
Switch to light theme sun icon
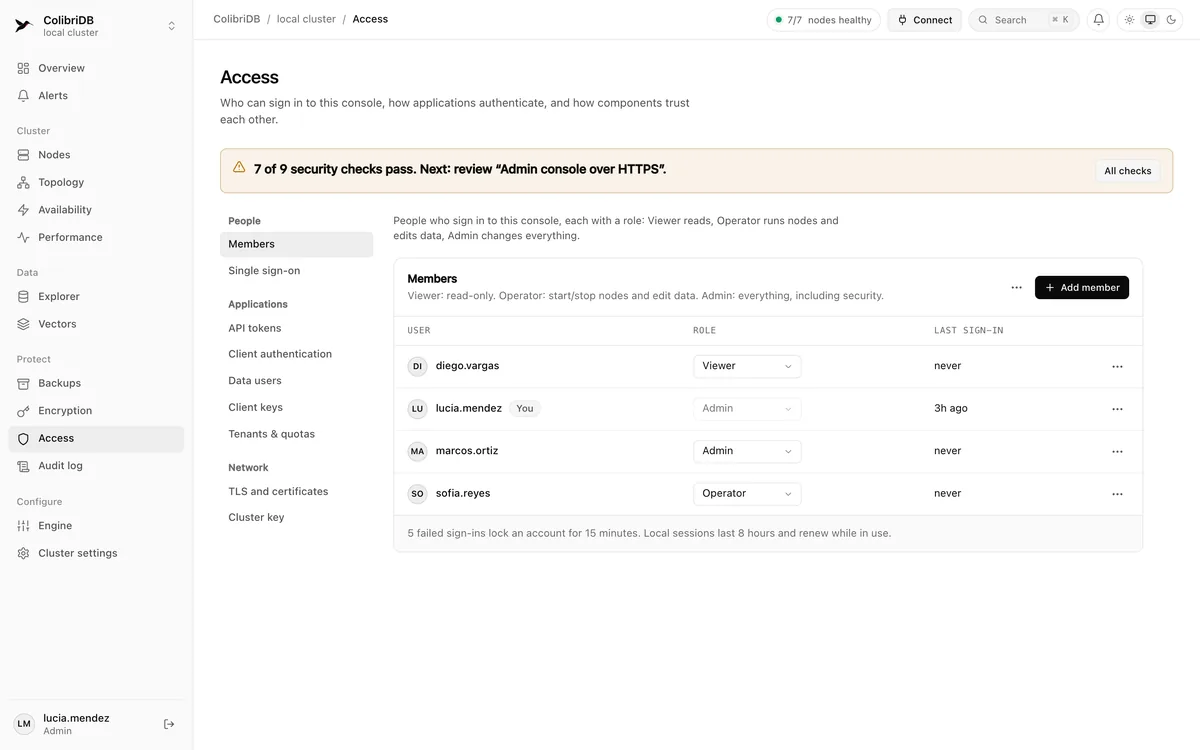click(1129, 20)
